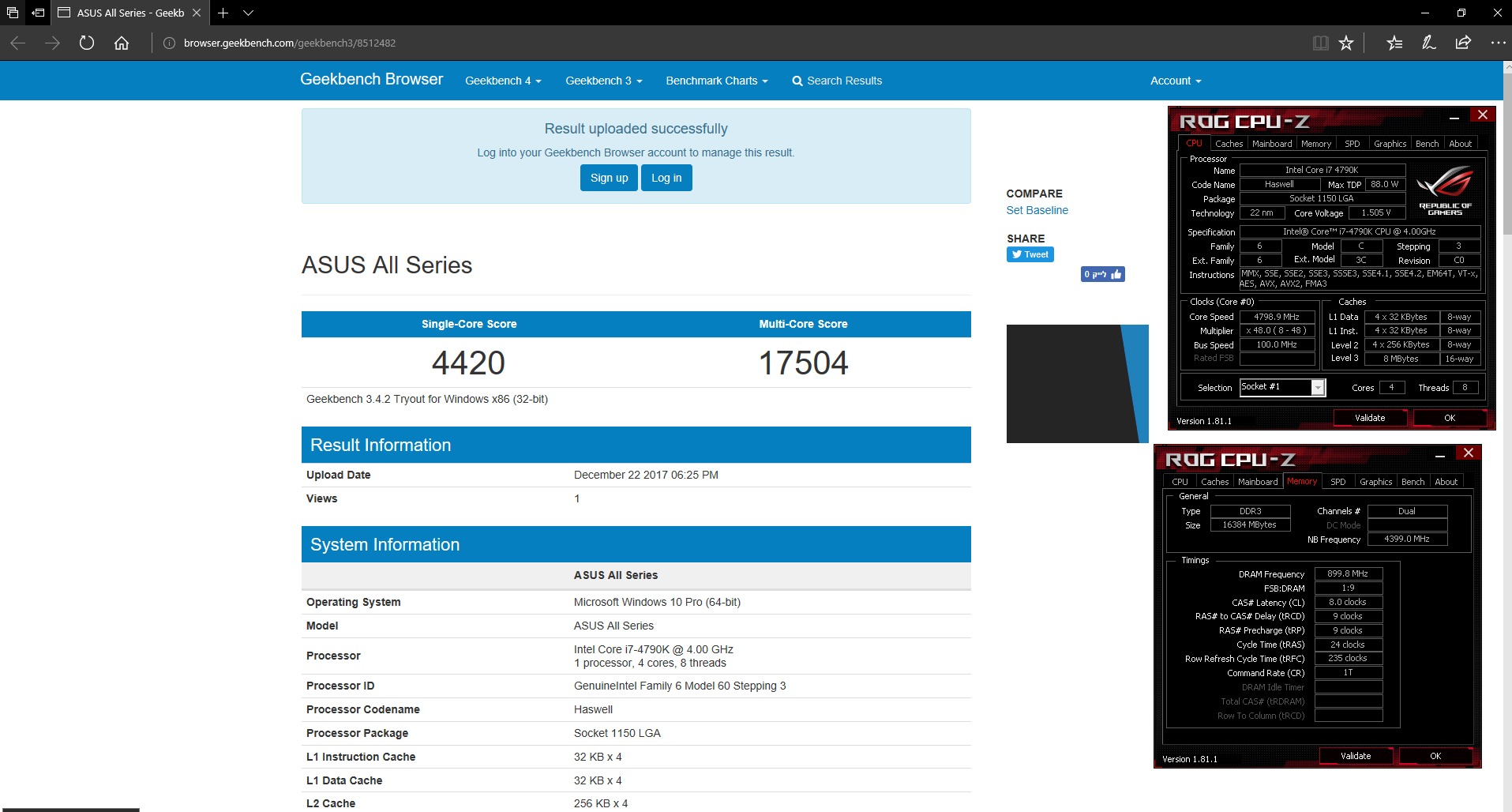Select the multi-core score 17504
This screenshot has width=1512, height=812.
803,363
